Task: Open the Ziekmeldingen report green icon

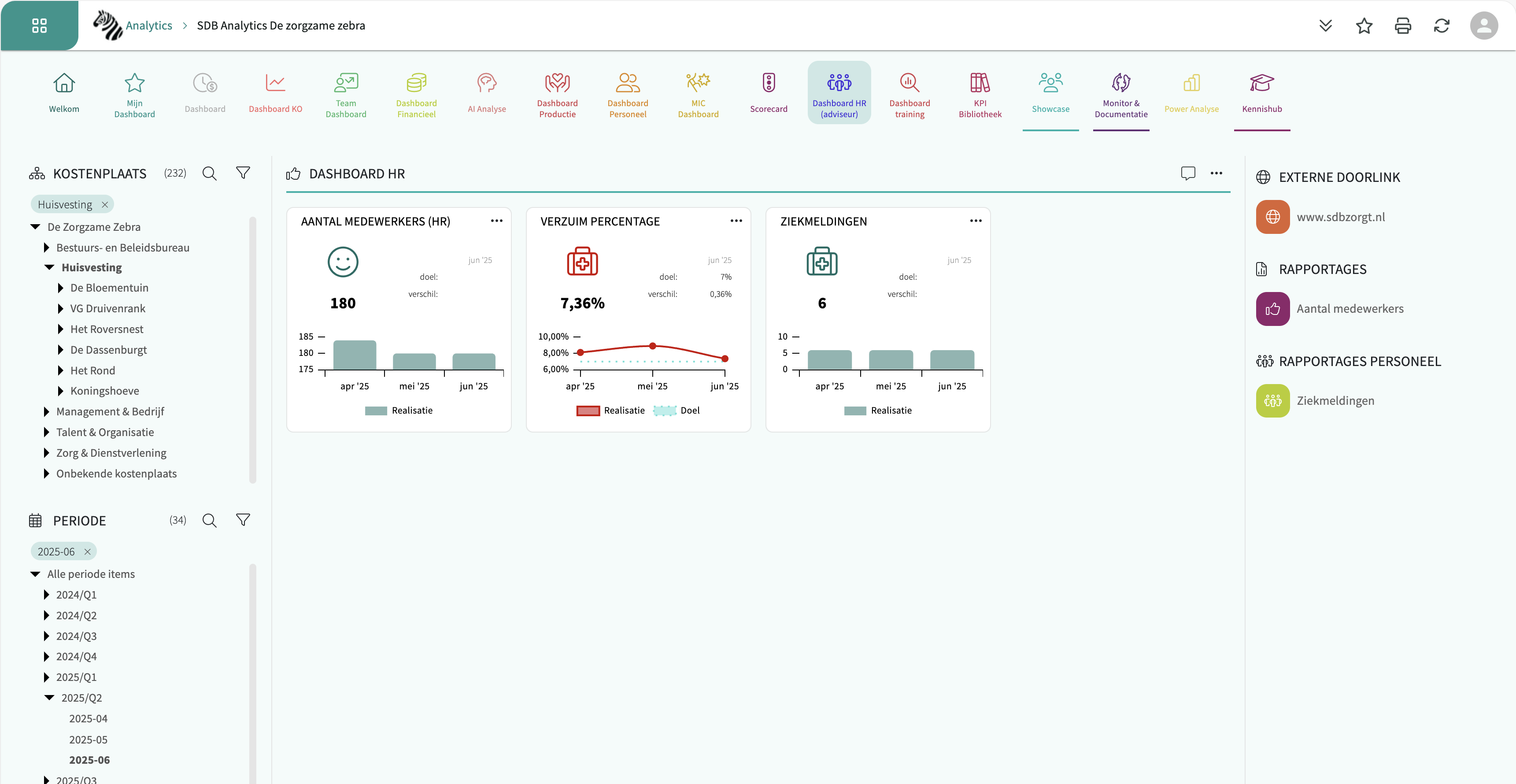Action: tap(1272, 401)
